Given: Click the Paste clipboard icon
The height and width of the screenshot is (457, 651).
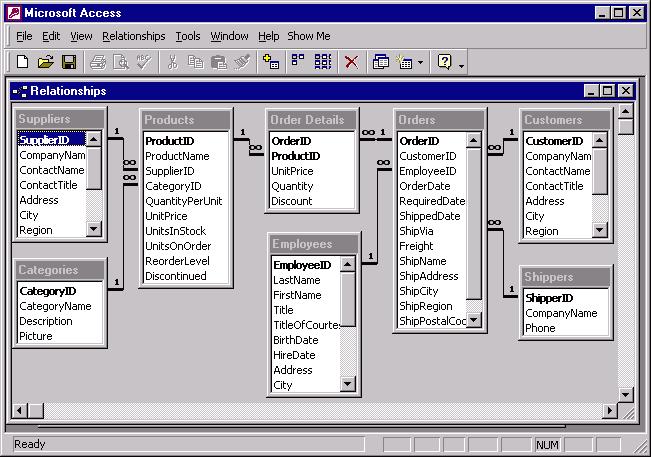Looking at the screenshot, I should tap(218, 62).
